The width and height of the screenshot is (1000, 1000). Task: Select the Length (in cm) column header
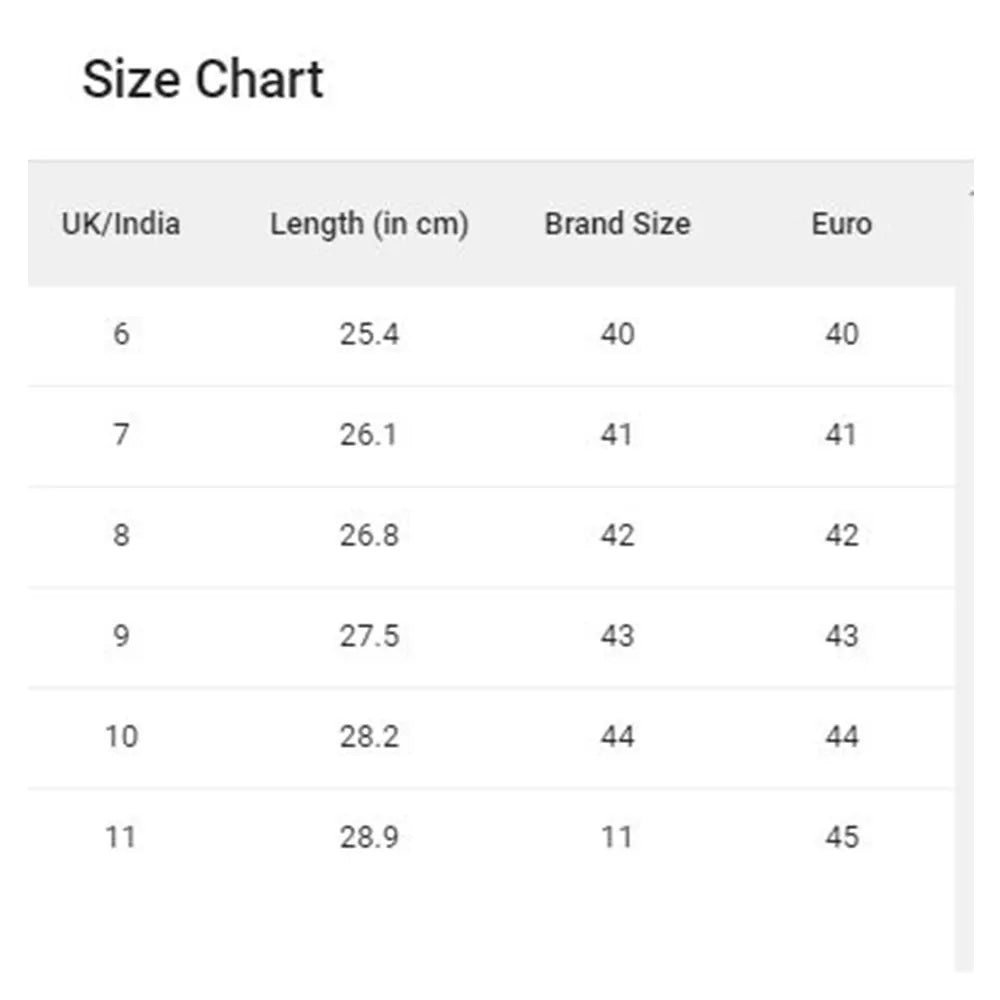[x=369, y=223]
